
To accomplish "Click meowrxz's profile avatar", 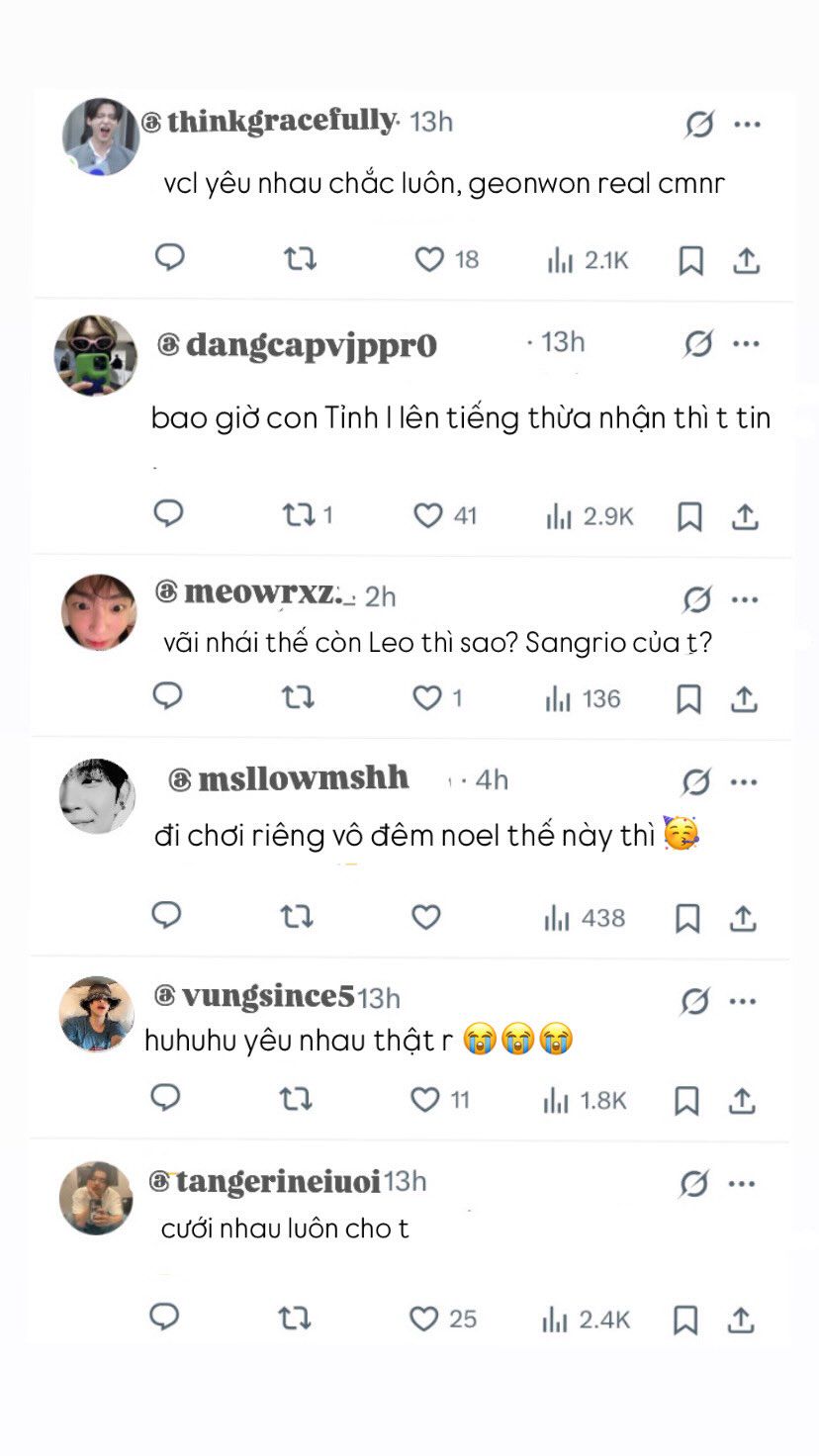I will [99, 611].
